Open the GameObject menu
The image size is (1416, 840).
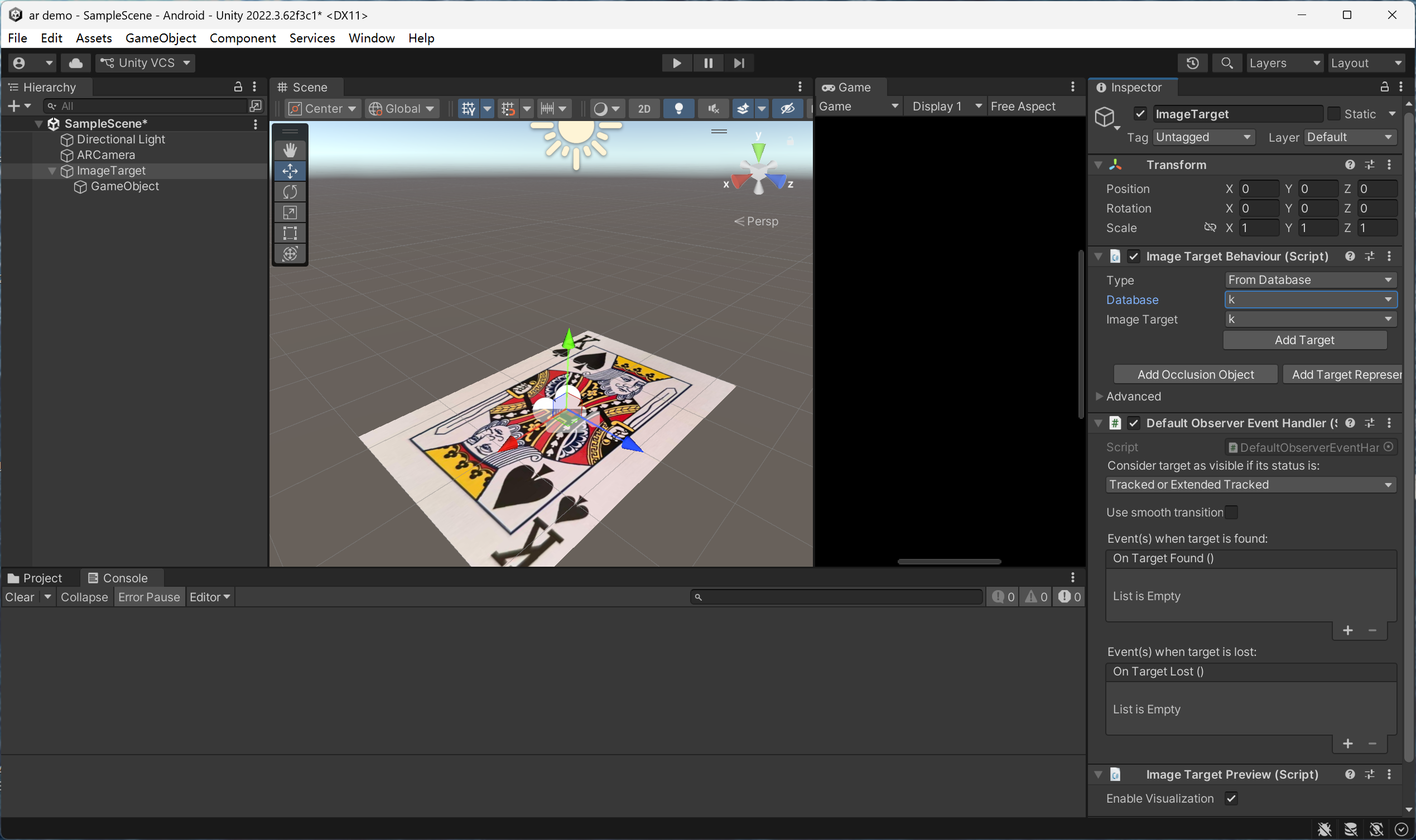(x=160, y=38)
